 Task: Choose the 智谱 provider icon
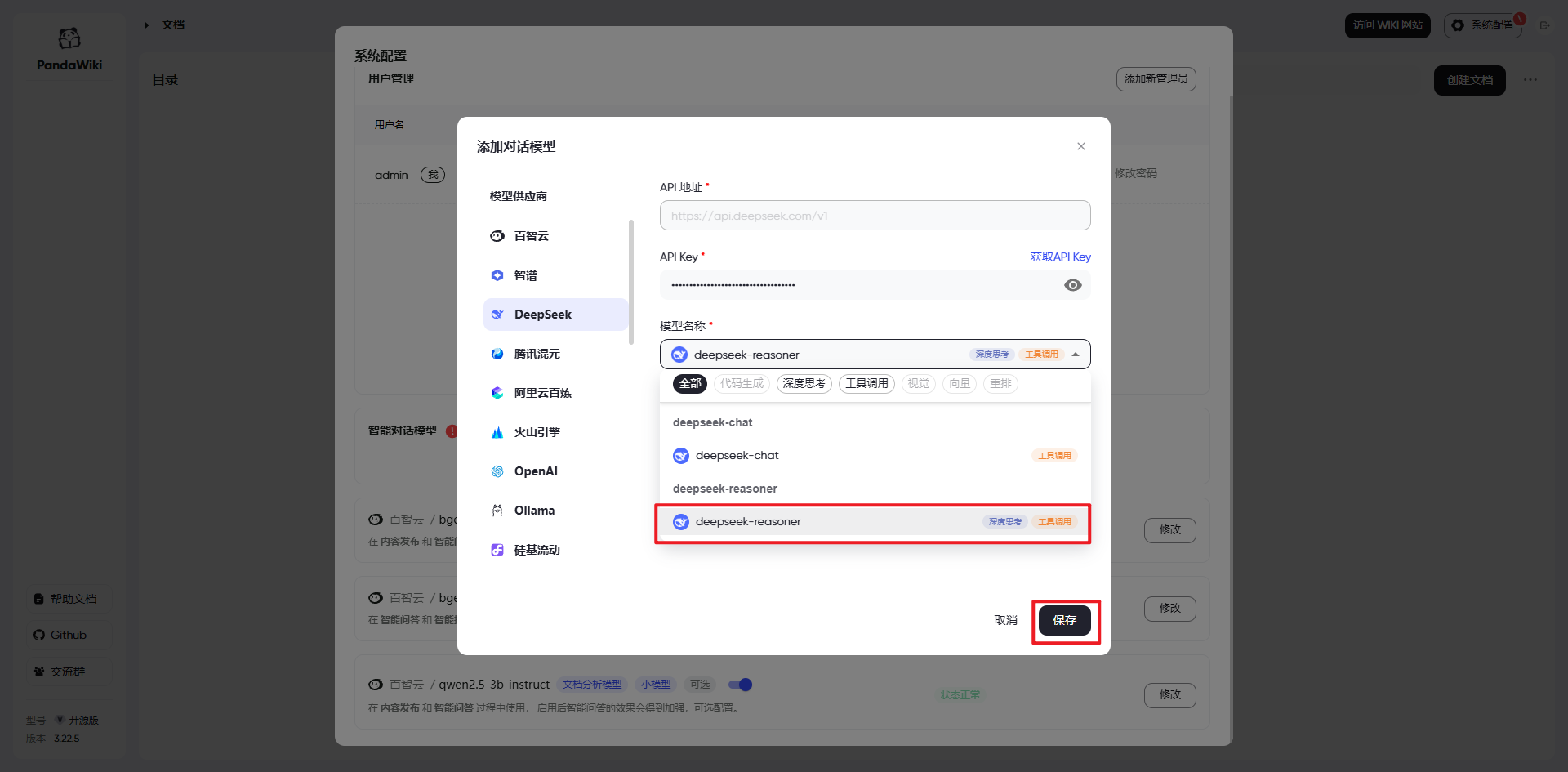pos(497,275)
